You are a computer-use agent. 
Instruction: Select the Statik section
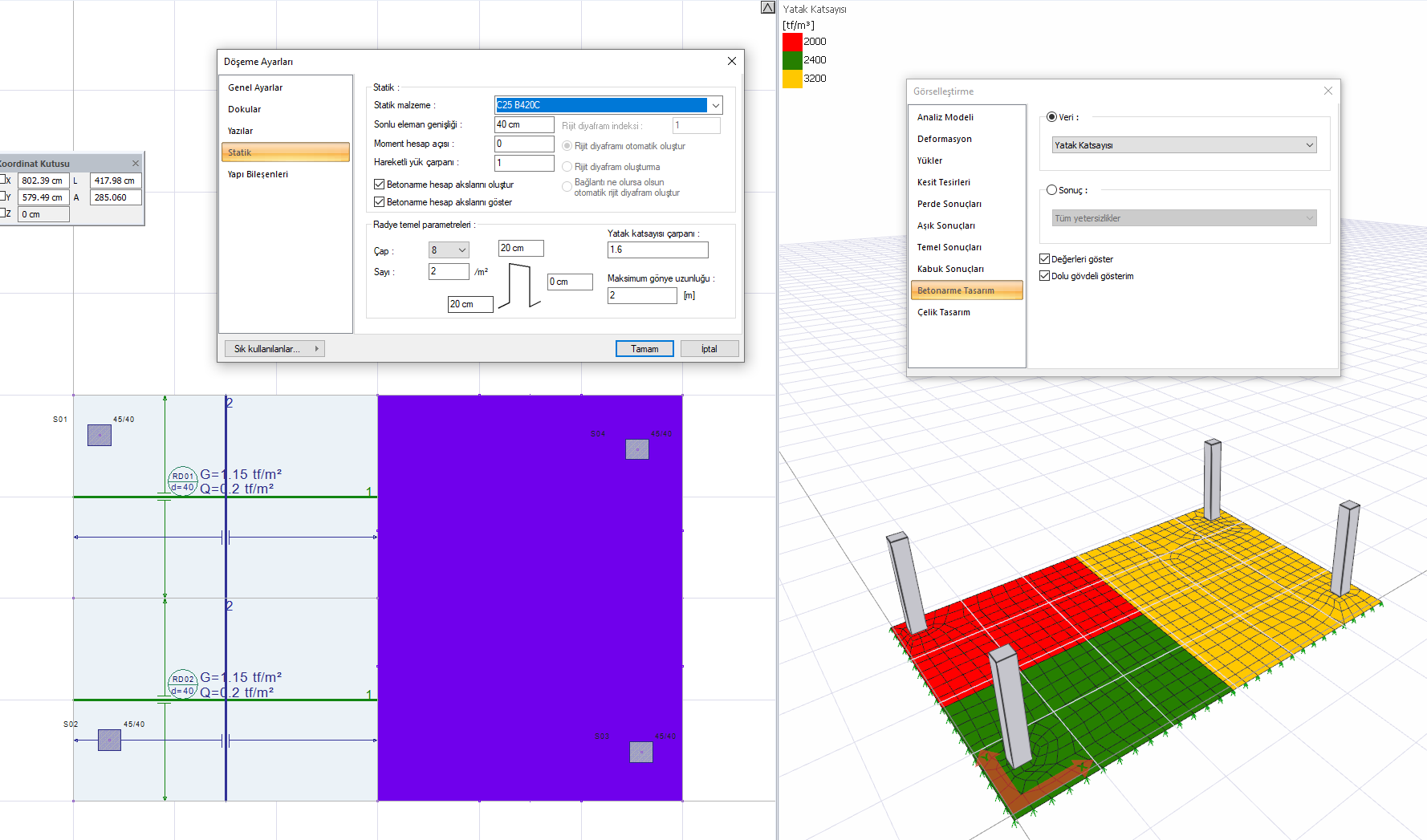[x=286, y=152]
